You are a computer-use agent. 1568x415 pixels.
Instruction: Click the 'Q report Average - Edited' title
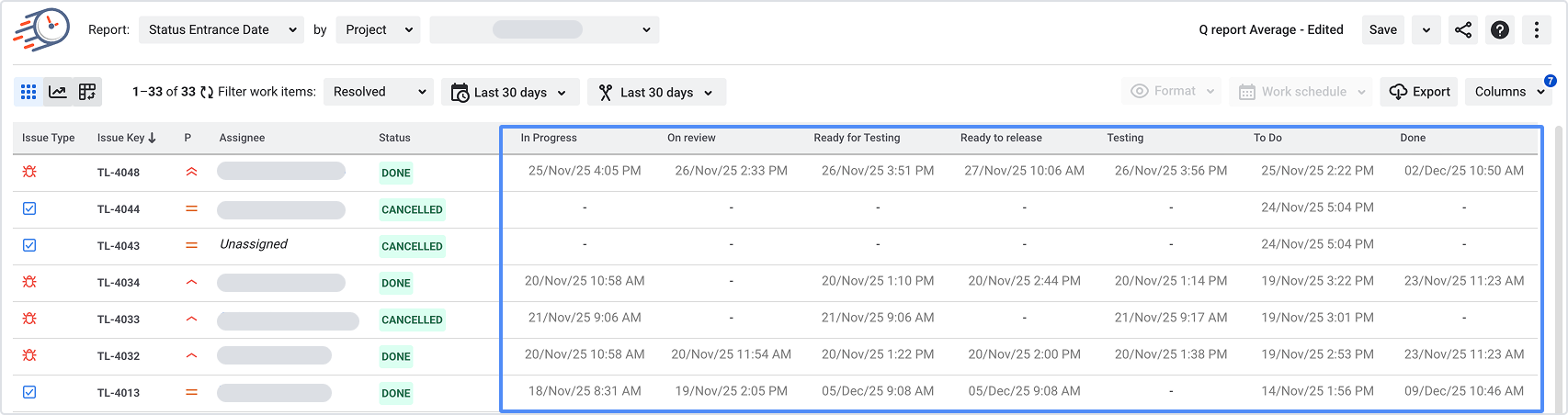(x=1271, y=29)
